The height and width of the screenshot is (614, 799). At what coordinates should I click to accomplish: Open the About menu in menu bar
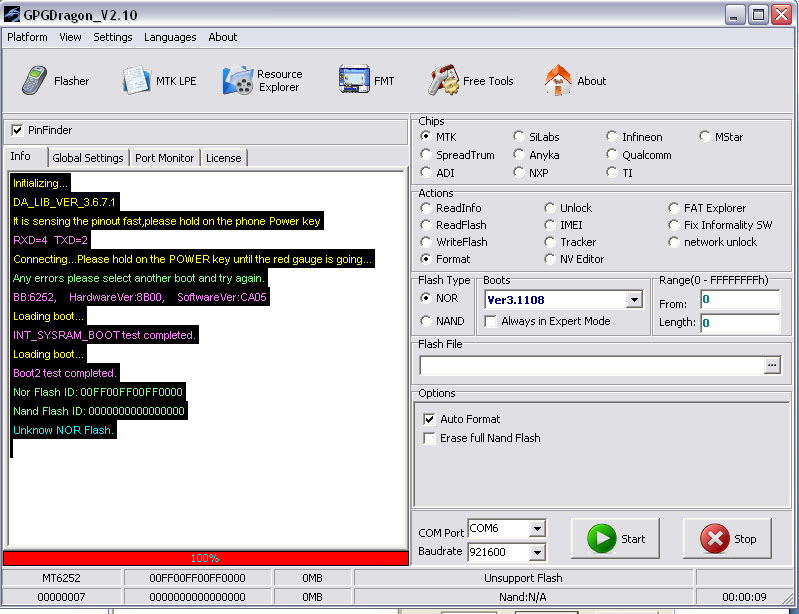point(223,37)
